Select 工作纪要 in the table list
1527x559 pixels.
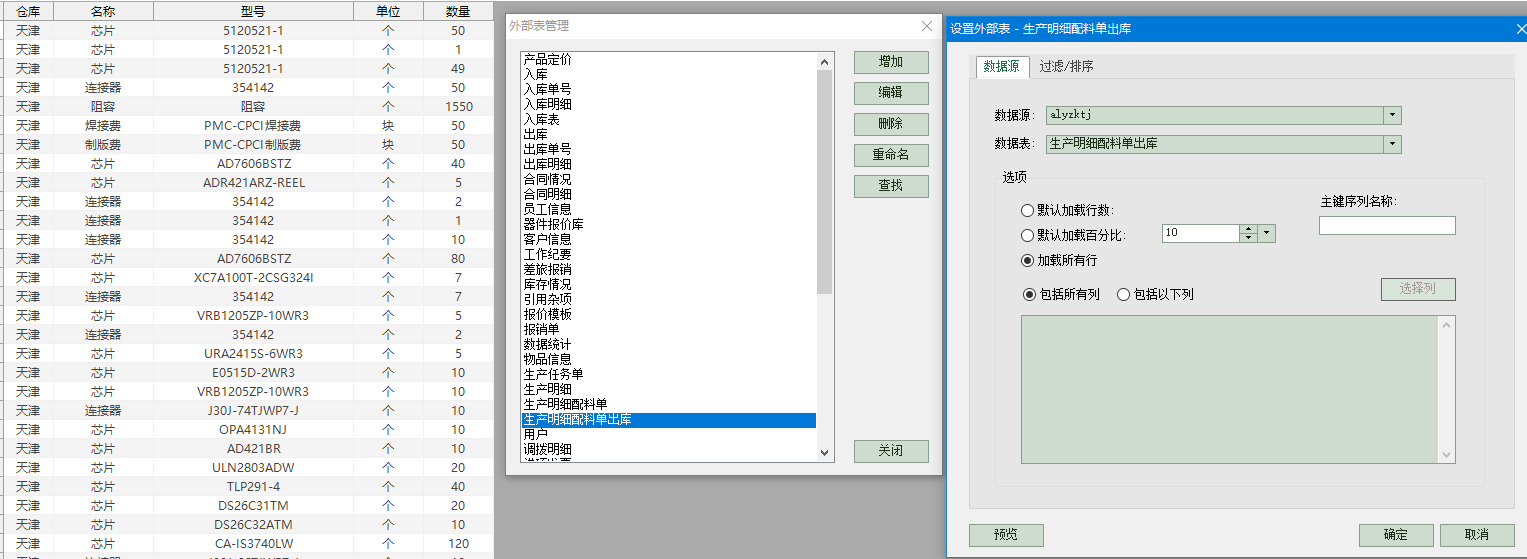coord(668,254)
